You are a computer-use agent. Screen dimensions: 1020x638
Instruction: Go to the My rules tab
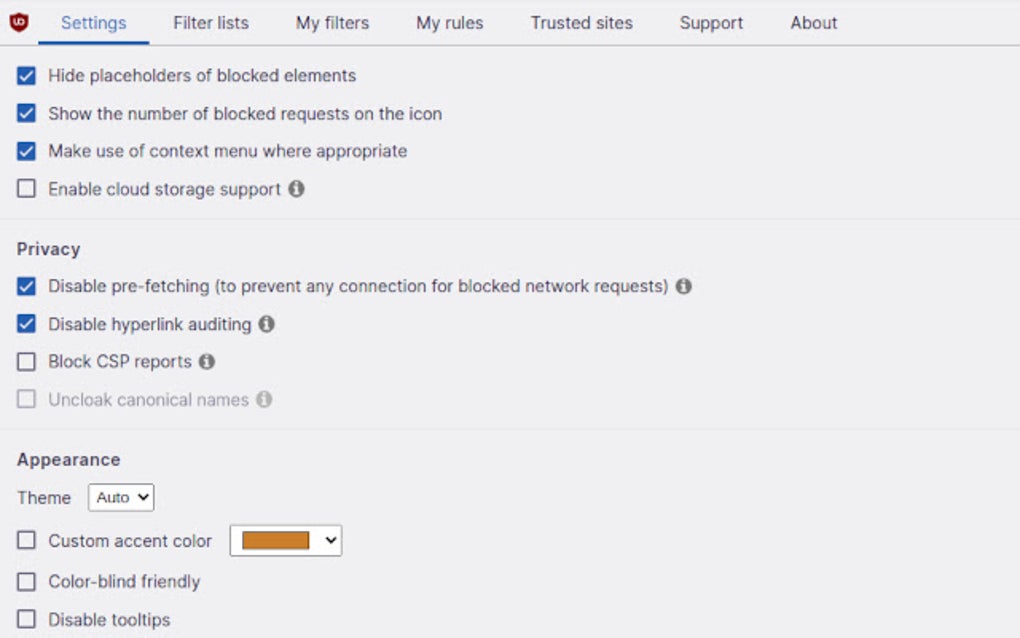[449, 22]
